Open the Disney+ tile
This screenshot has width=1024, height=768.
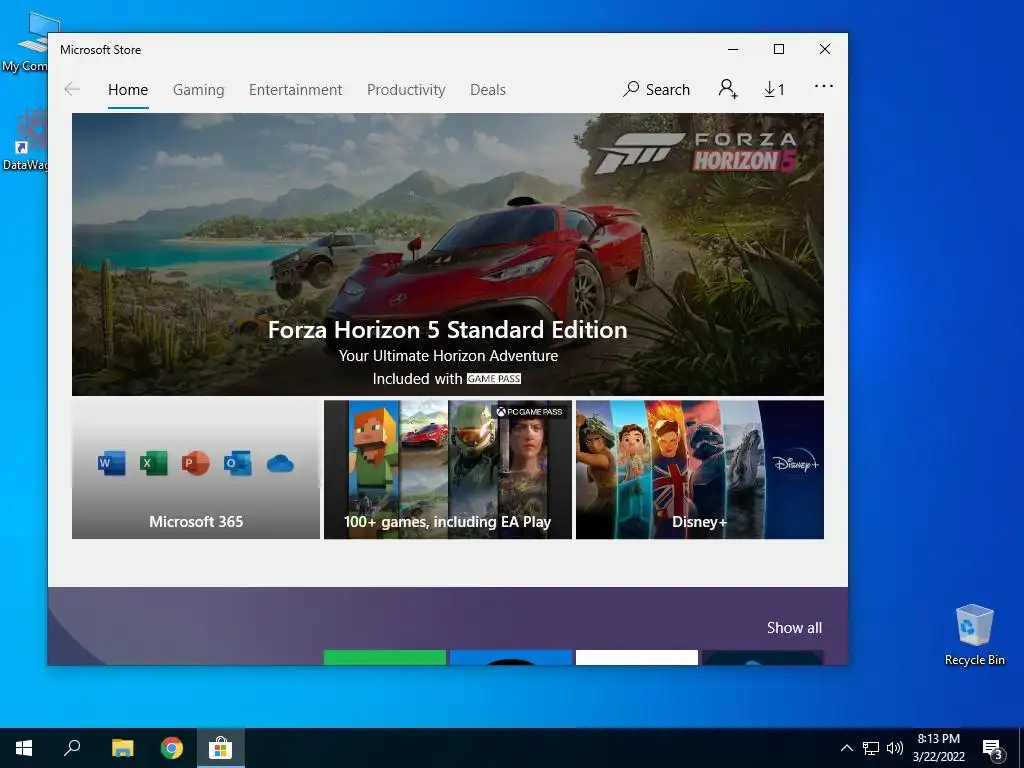pyautogui.click(x=699, y=470)
